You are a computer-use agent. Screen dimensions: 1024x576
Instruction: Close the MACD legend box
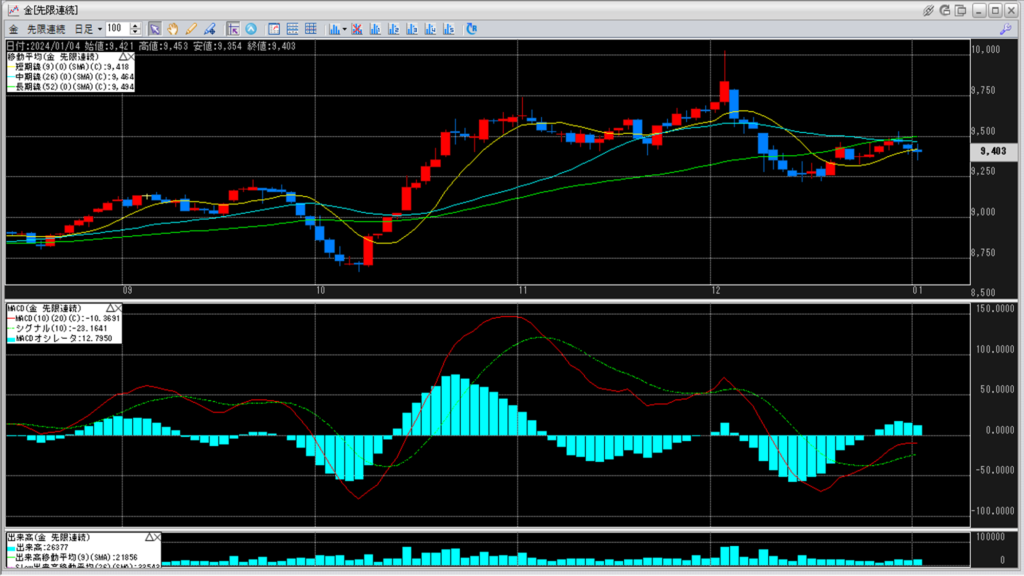(117, 308)
